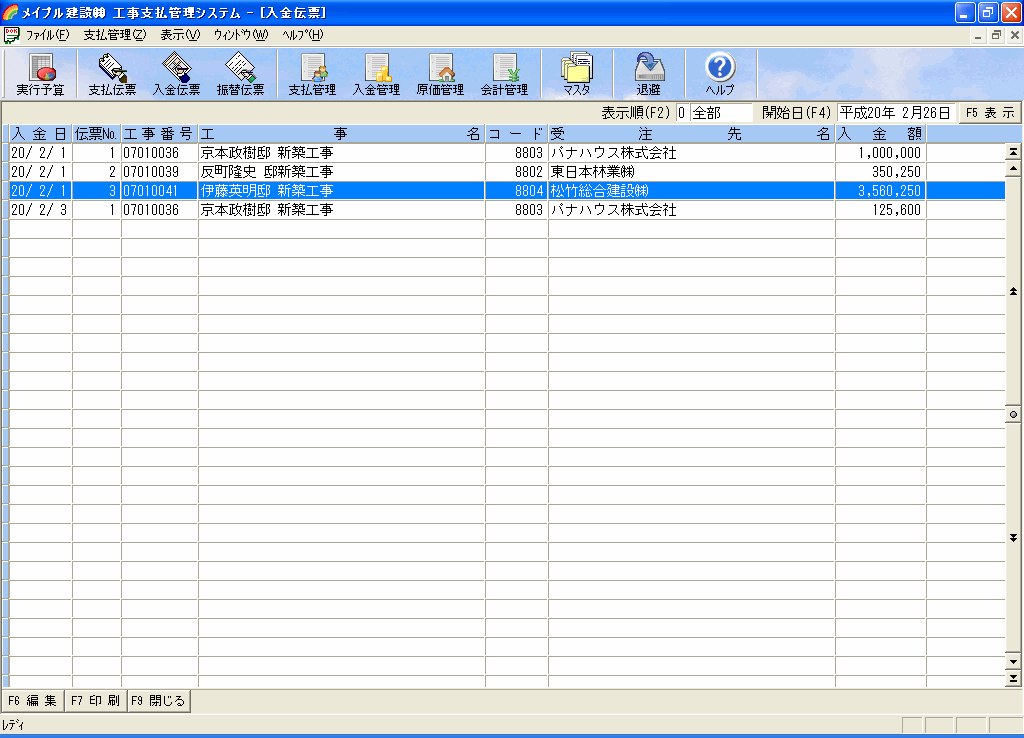Image resolution: width=1024 pixels, height=738 pixels.
Task: Open the ファイル menu
Action: (47, 34)
